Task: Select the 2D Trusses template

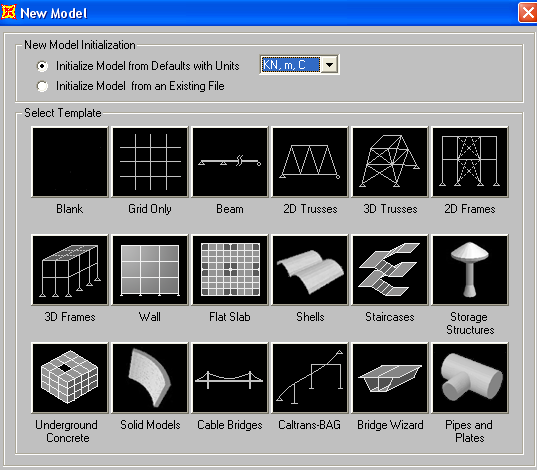Action: tap(310, 162)
